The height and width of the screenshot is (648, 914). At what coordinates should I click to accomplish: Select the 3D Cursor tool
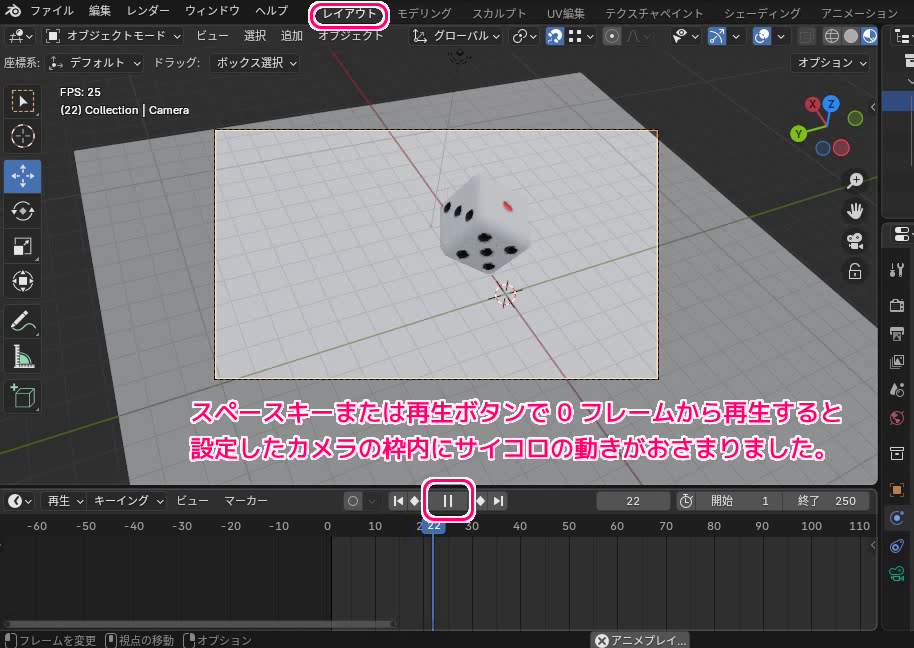click(x=22, y=137)
